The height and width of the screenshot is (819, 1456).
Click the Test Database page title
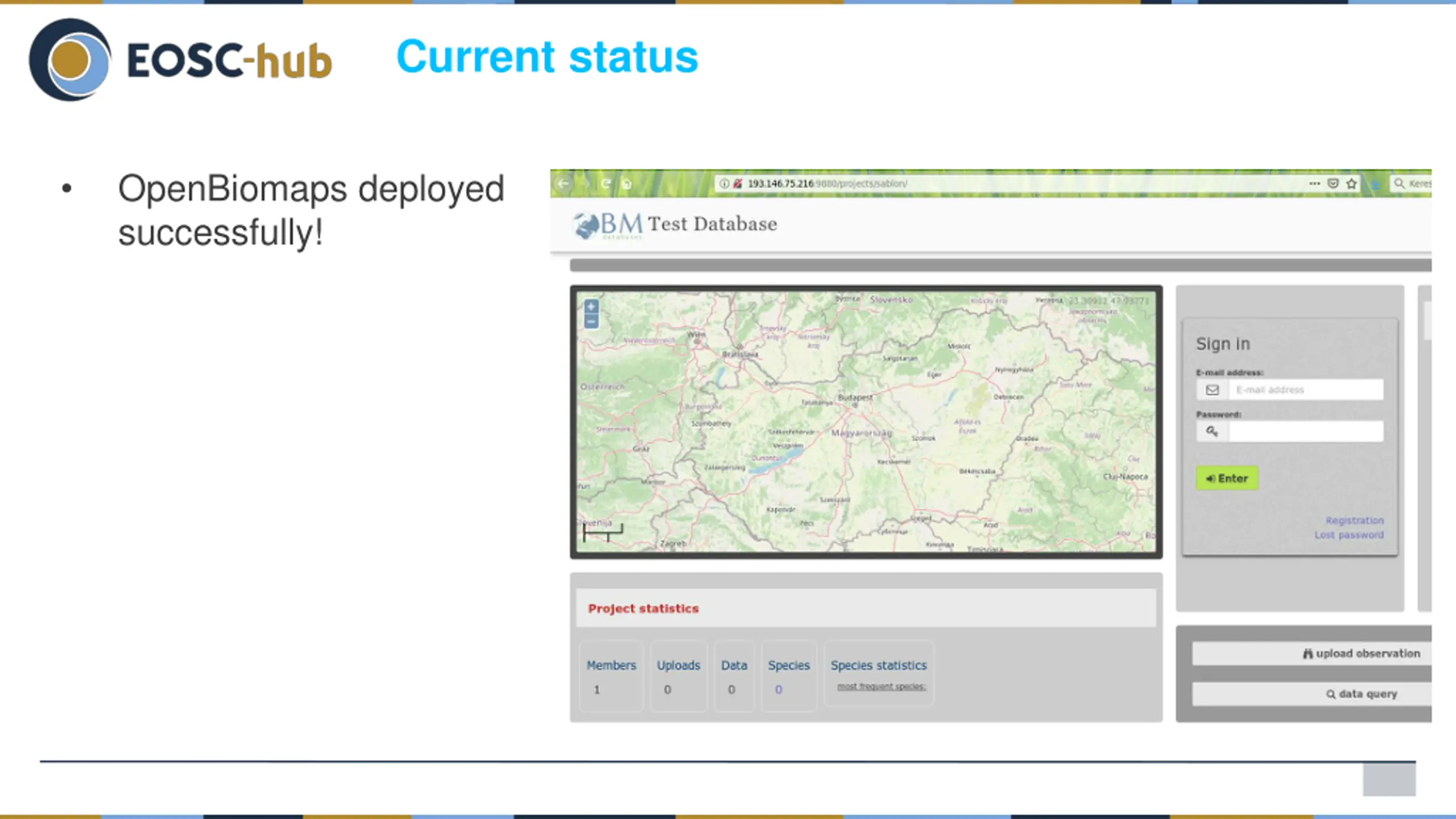pyautogui.click(x=712, y=224)
